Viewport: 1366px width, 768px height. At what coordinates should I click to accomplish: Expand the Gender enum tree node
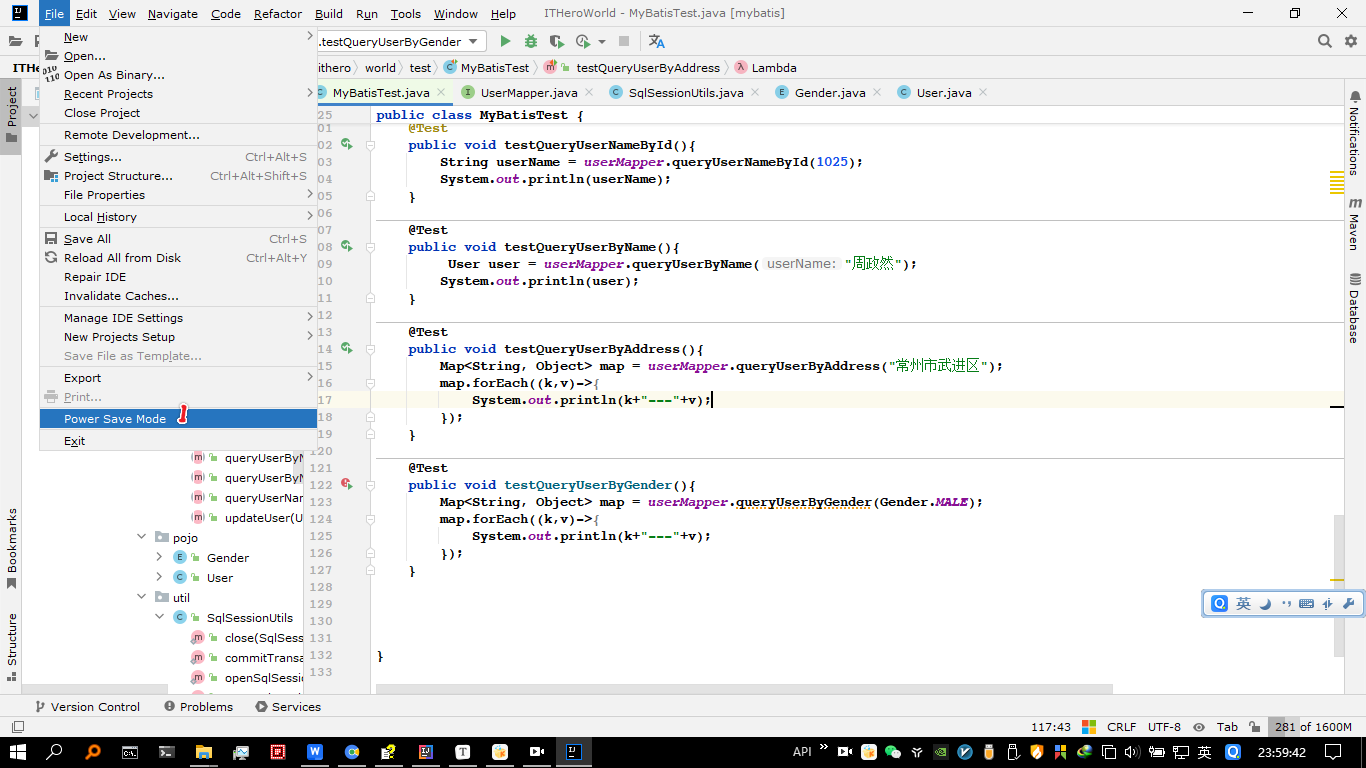[159, 558]
